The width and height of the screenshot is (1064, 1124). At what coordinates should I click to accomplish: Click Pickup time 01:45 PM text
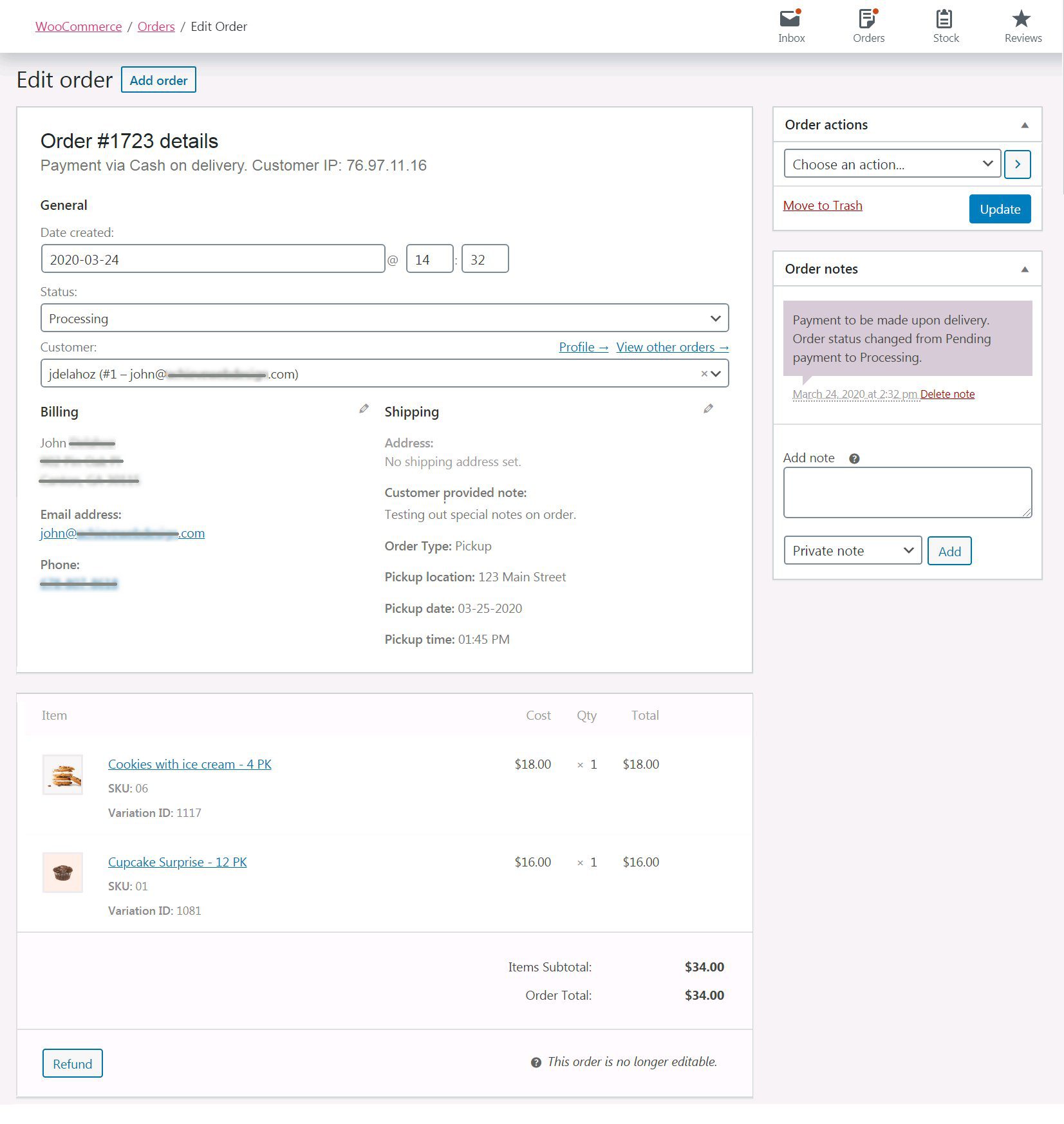[447, 639]
